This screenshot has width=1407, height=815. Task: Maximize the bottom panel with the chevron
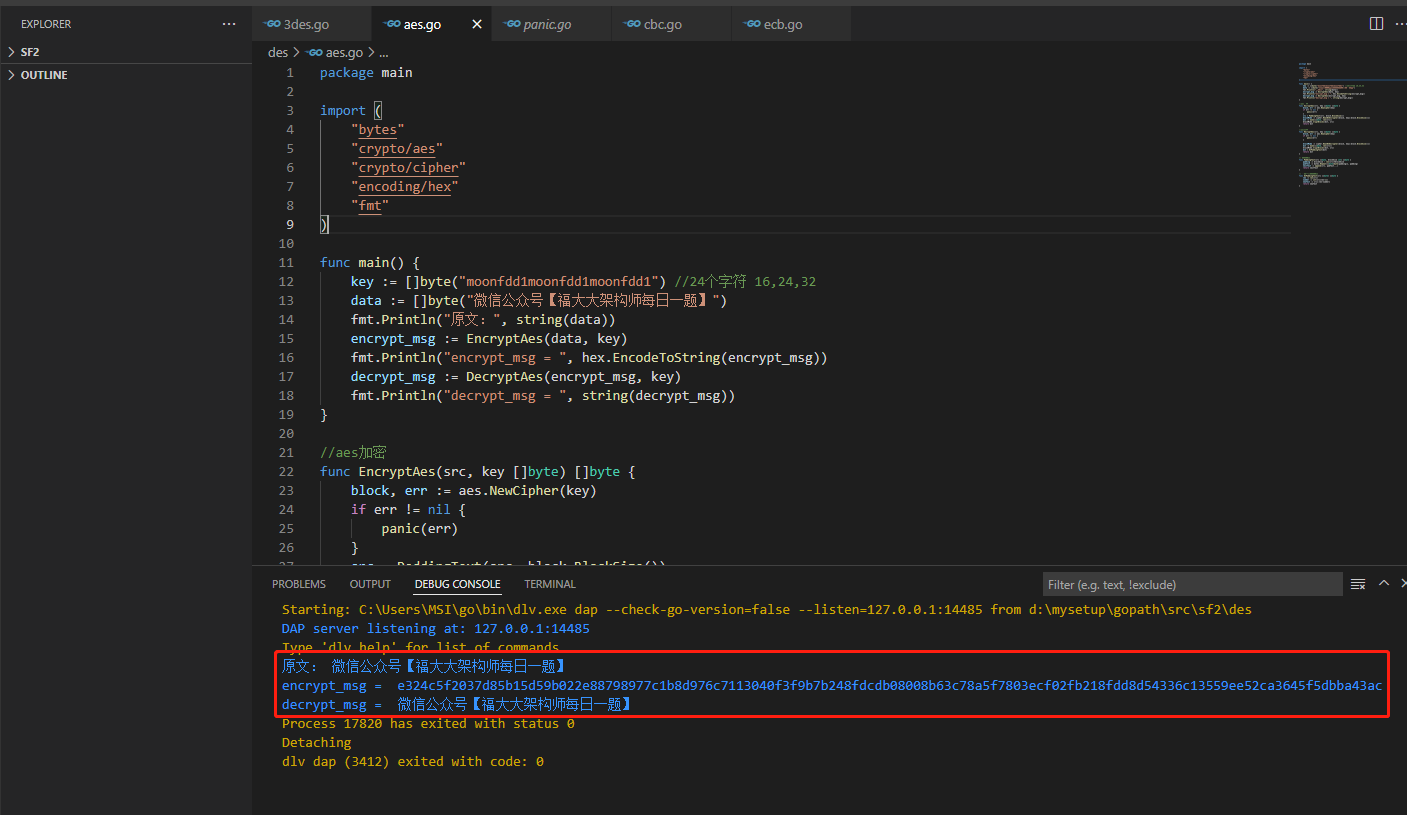coord(1384,584)
